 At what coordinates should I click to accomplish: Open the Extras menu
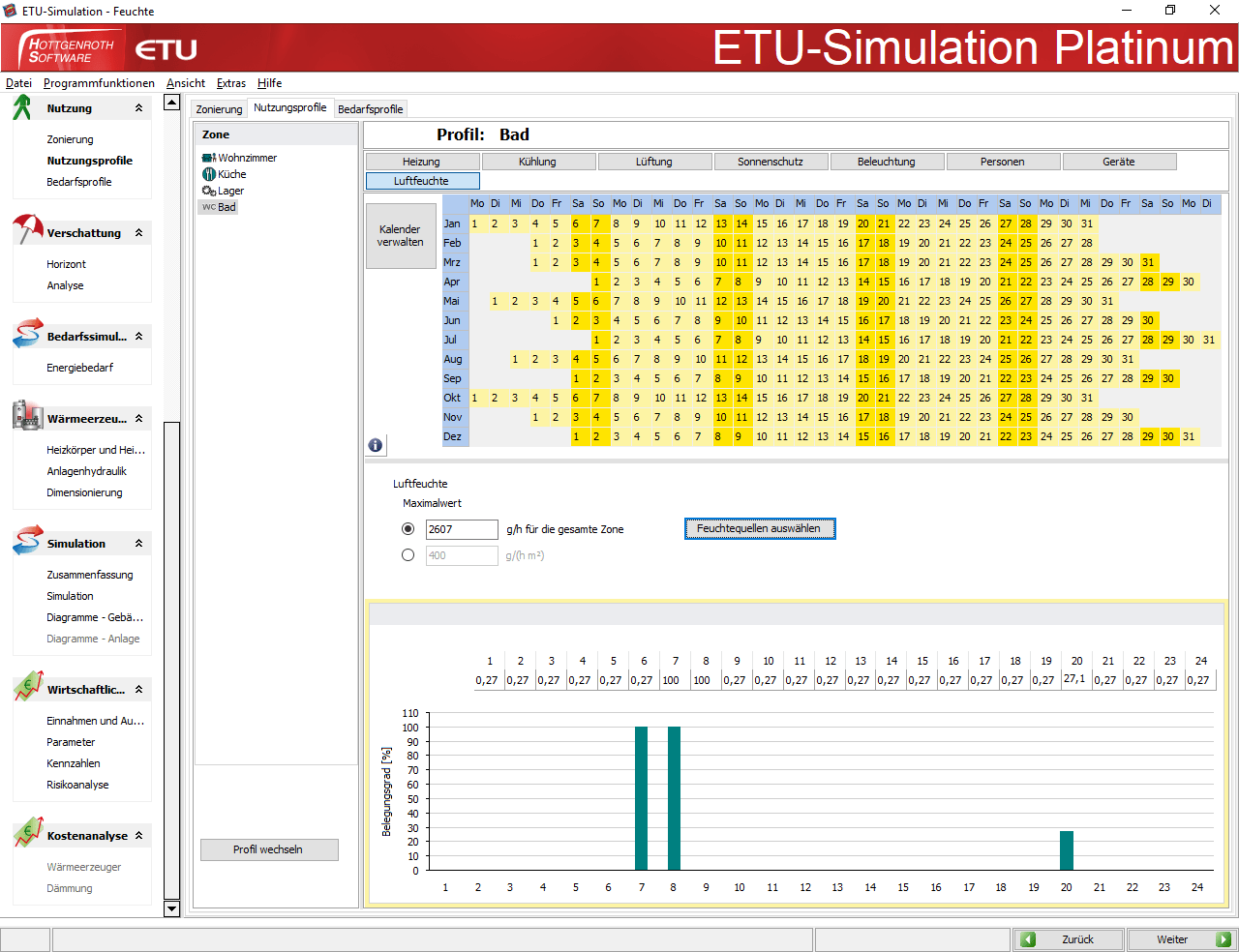[x=231, y=83]
